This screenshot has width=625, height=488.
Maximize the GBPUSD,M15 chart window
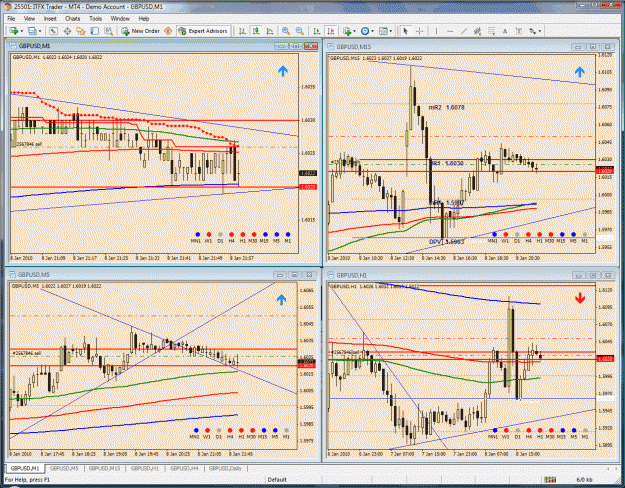click(x=593, y=47)
